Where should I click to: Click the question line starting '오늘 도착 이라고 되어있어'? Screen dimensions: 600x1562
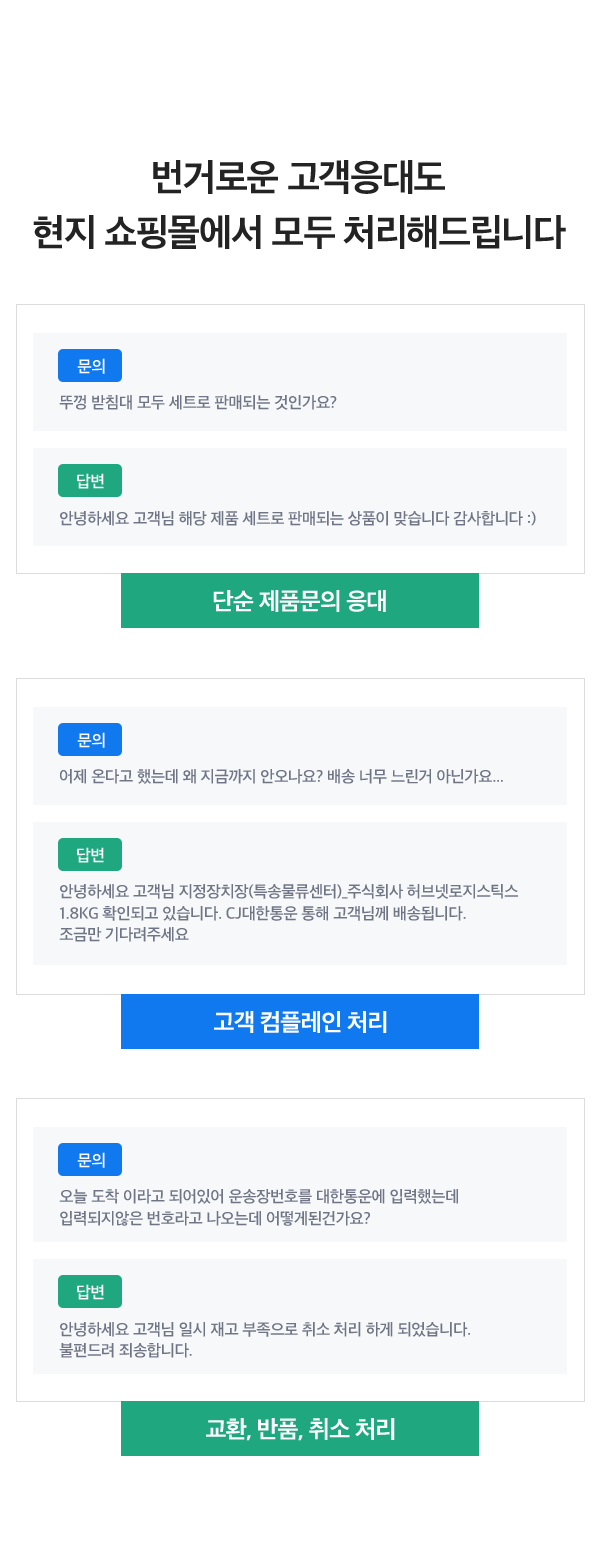point(259,1196)
